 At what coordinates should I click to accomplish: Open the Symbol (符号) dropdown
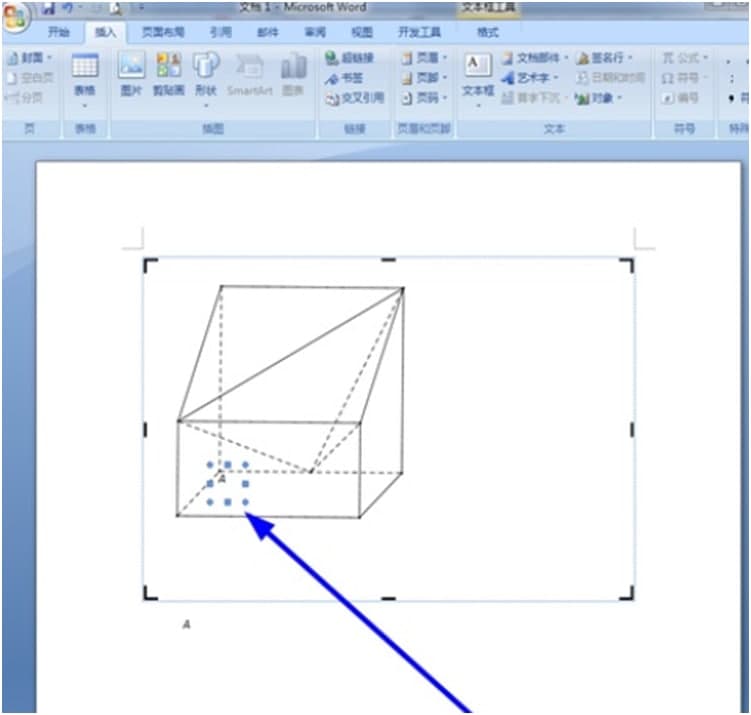[685, 78]
